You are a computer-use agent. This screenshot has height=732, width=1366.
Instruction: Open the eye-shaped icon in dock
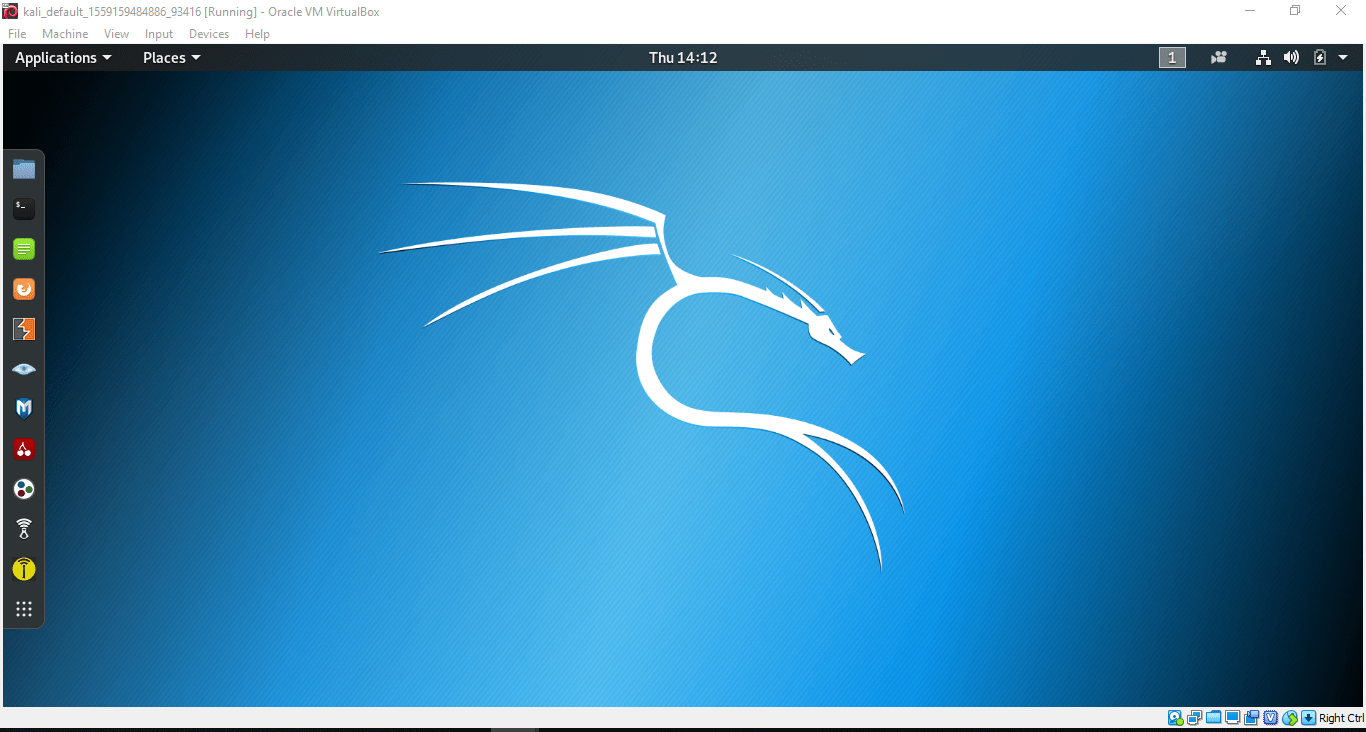tap(24, 369)
